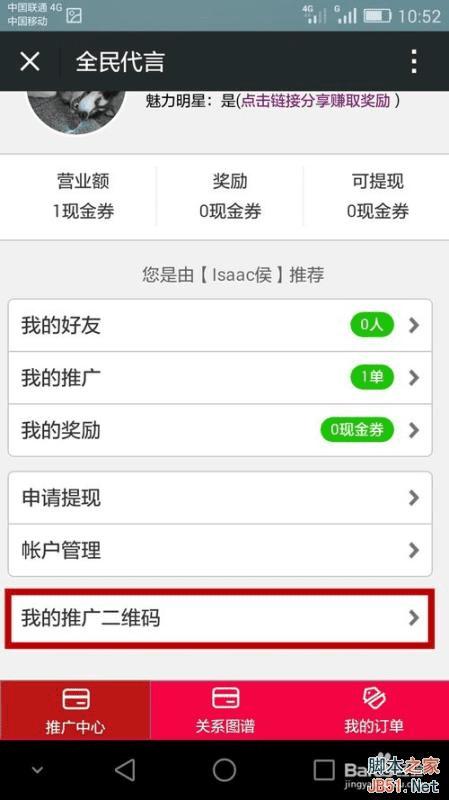The image size is (449, 800).
Task: Expand 我的奖励 row chevron
Action: [414, 431]
